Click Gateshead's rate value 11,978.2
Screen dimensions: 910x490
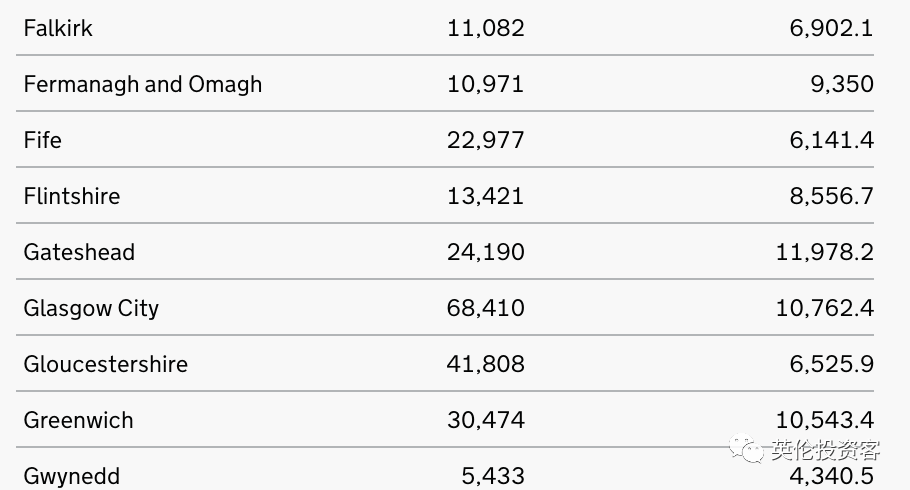[825, 252]
